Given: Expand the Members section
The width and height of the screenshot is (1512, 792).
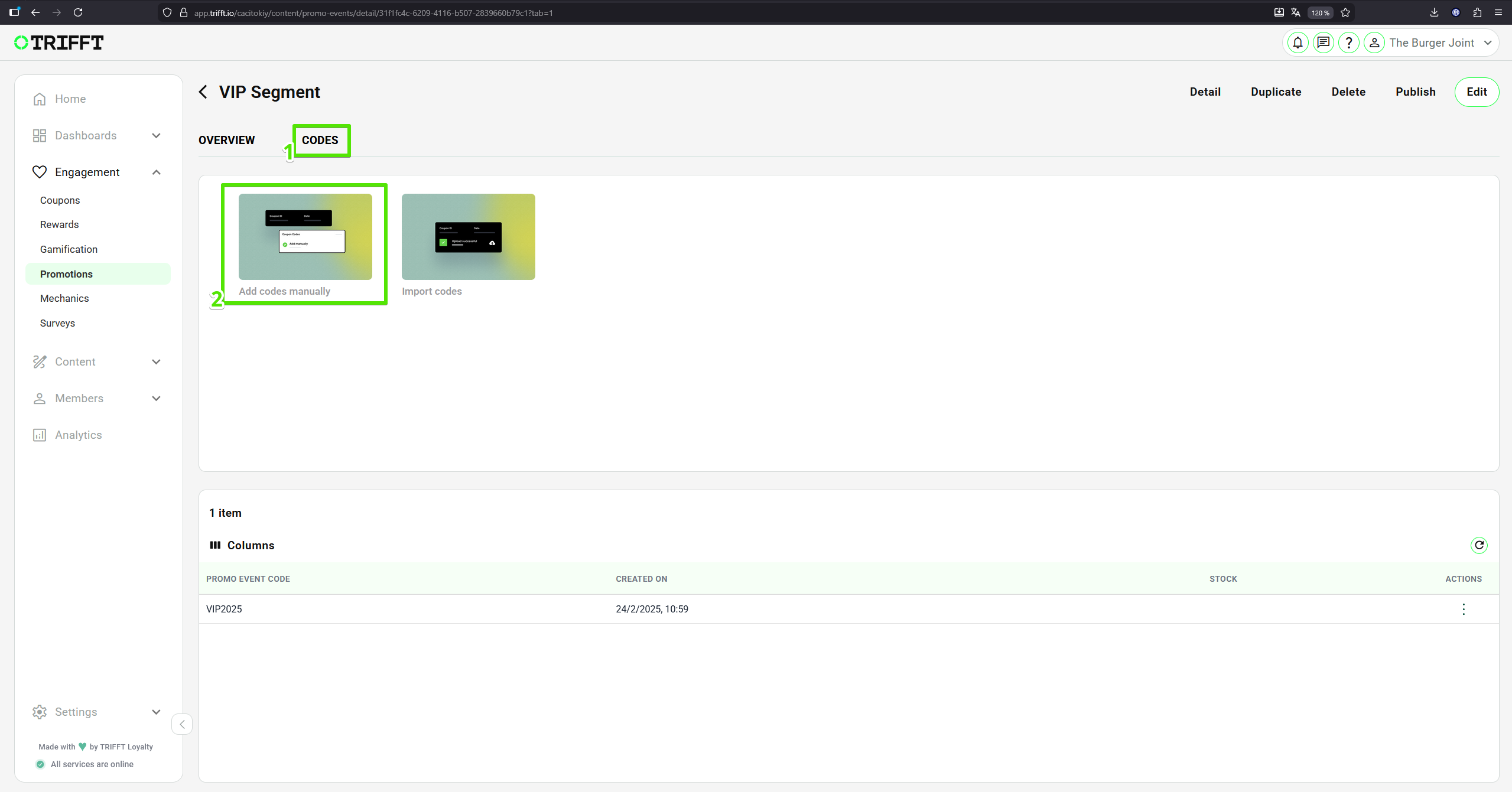Looking at the screenshot, I should pos(156,399).
